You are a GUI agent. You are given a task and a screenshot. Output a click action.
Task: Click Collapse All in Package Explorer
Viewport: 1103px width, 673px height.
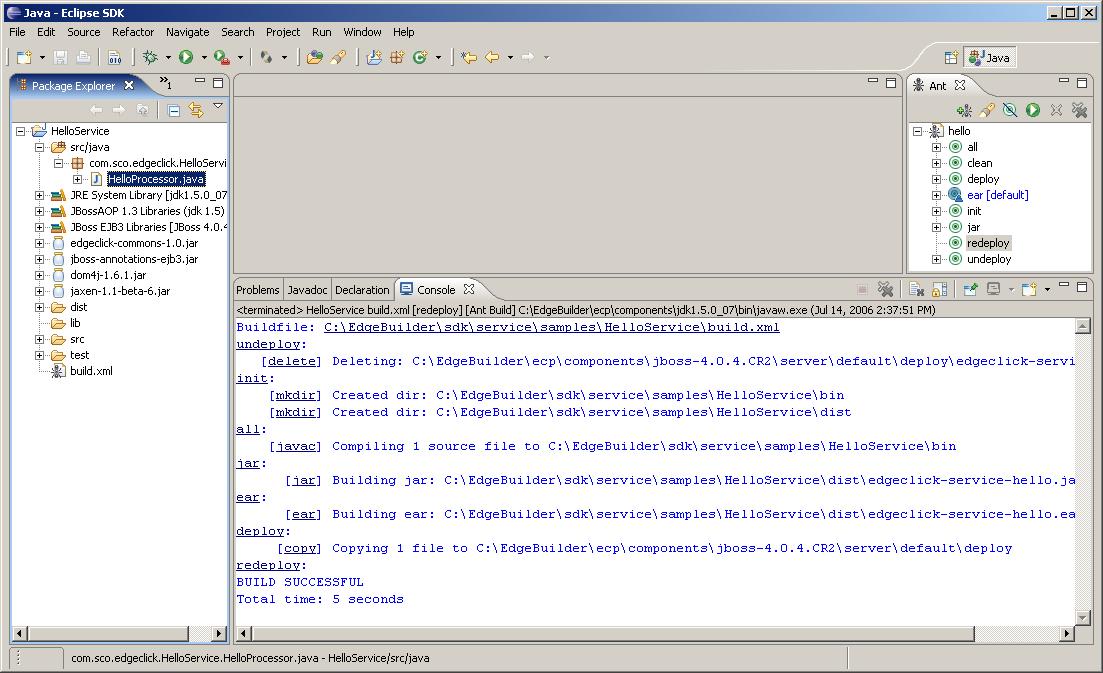pos(174,110)
